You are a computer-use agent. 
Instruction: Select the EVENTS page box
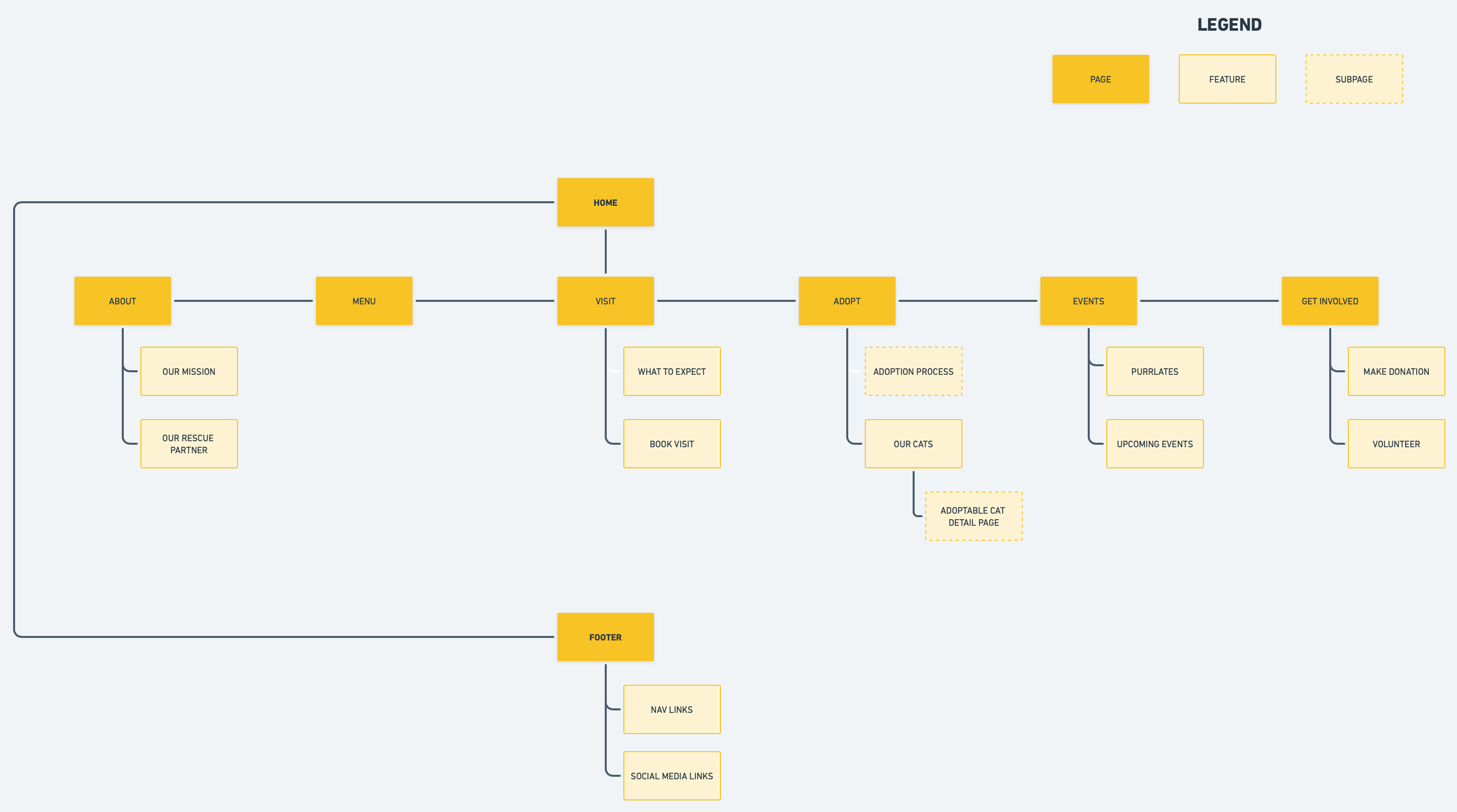coord(1088,301)
